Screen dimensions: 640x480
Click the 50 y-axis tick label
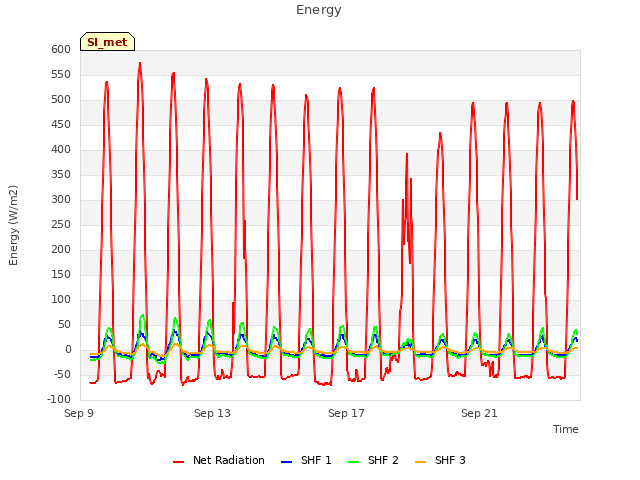[x=64, y=324]
